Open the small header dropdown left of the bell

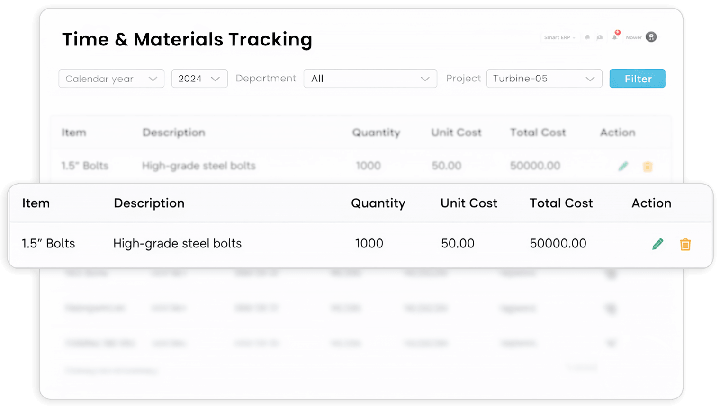coord(559,37)
